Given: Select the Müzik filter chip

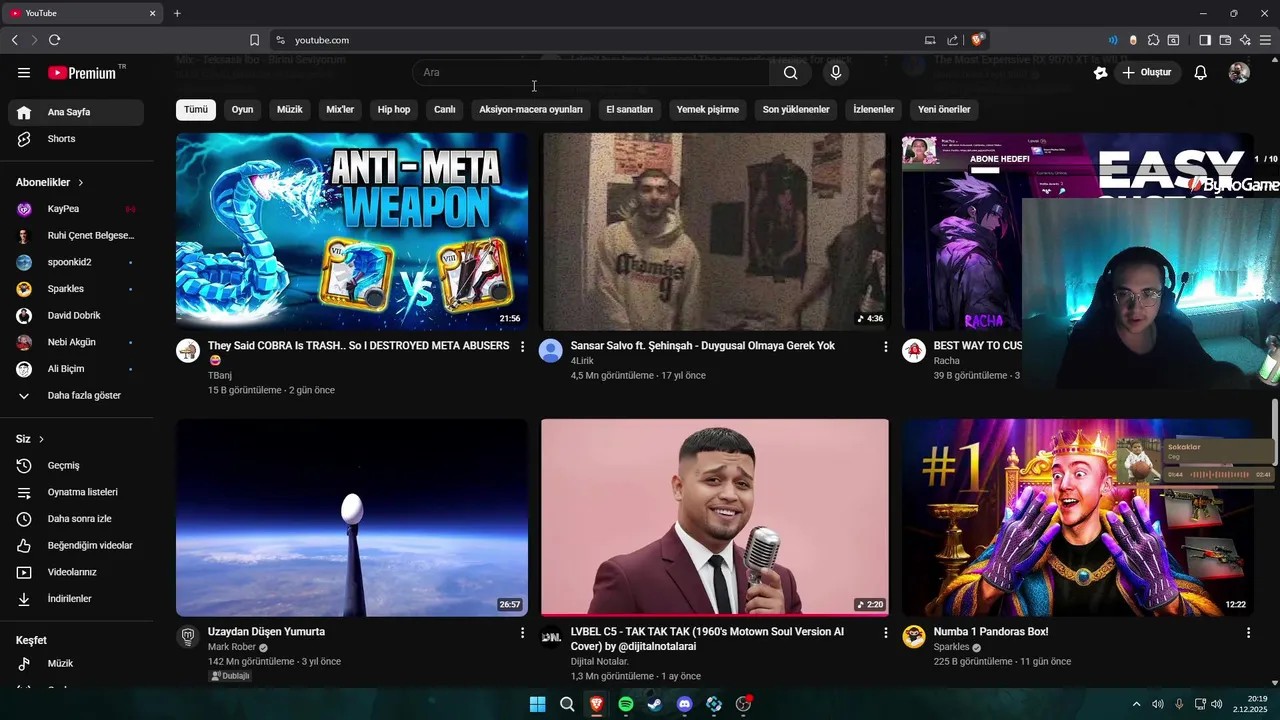Looking at the screenshot, I should pos(290,110).
